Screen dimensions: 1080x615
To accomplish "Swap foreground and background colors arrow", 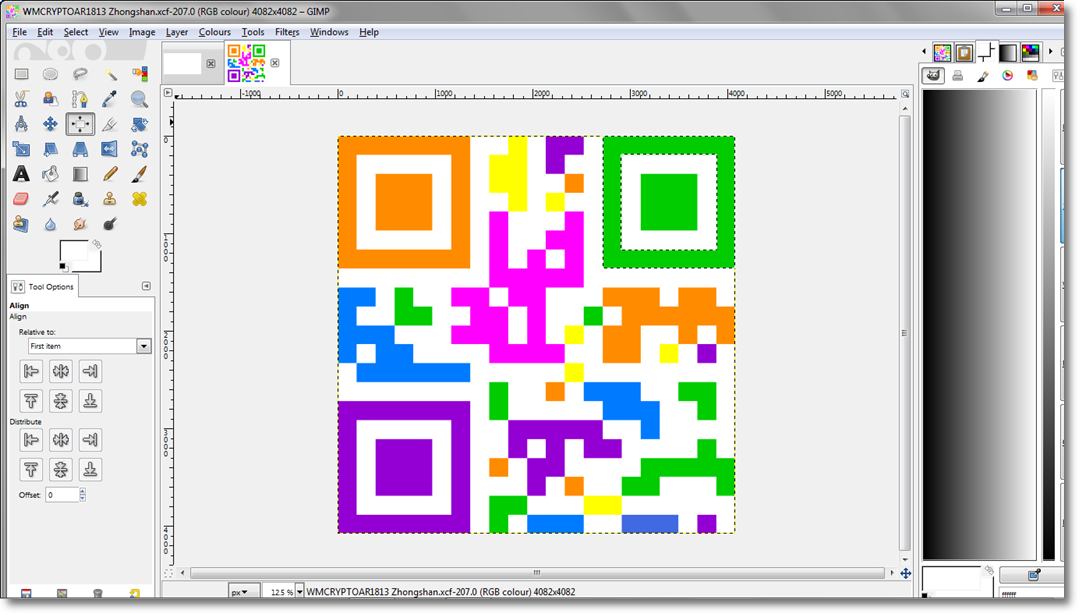I will coord(97,244).
